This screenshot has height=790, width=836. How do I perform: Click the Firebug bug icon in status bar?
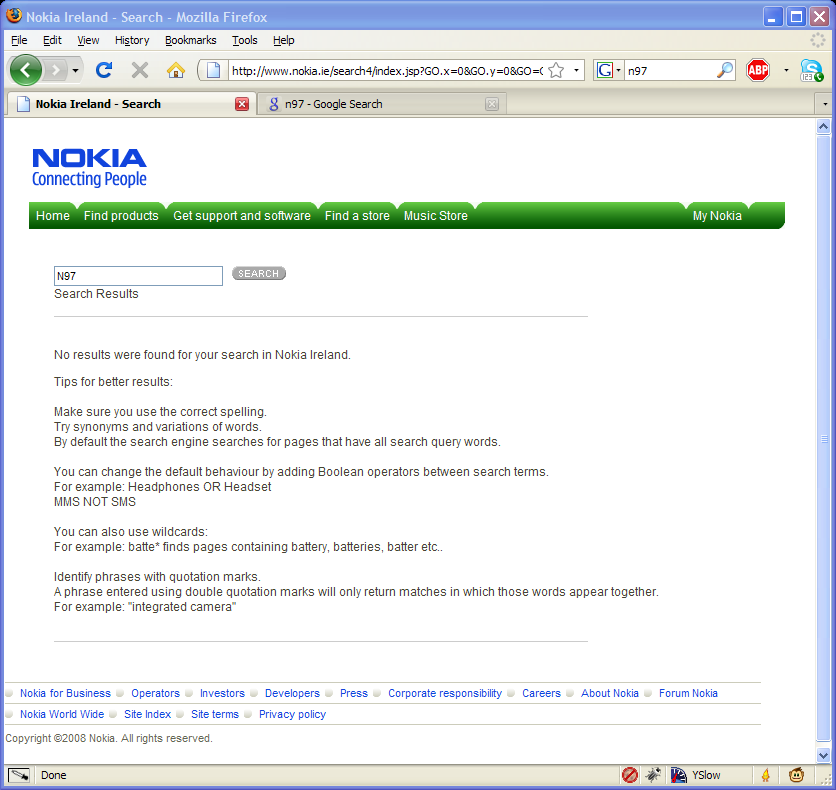(x=653, y=775)
